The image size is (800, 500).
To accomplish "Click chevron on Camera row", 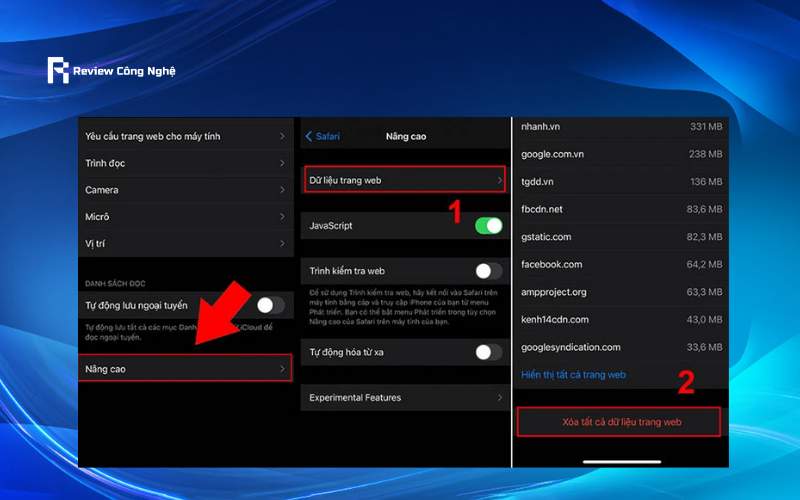I will tap(282, 190).
